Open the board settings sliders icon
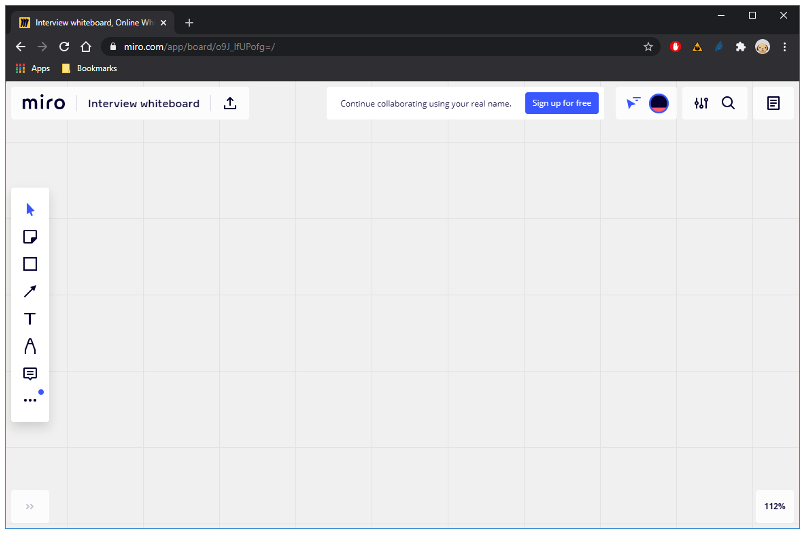 701,103
